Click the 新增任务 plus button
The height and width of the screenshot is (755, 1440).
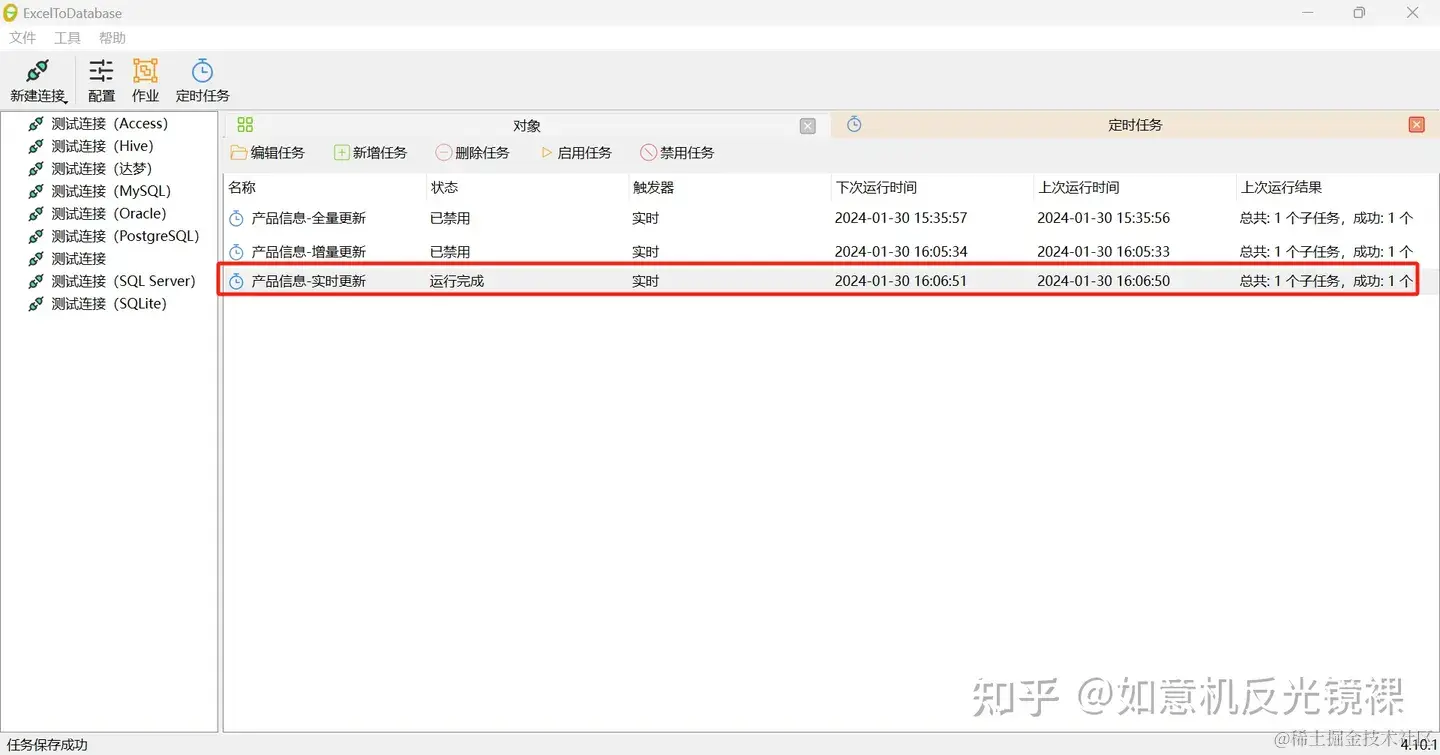tap(370, 153)
